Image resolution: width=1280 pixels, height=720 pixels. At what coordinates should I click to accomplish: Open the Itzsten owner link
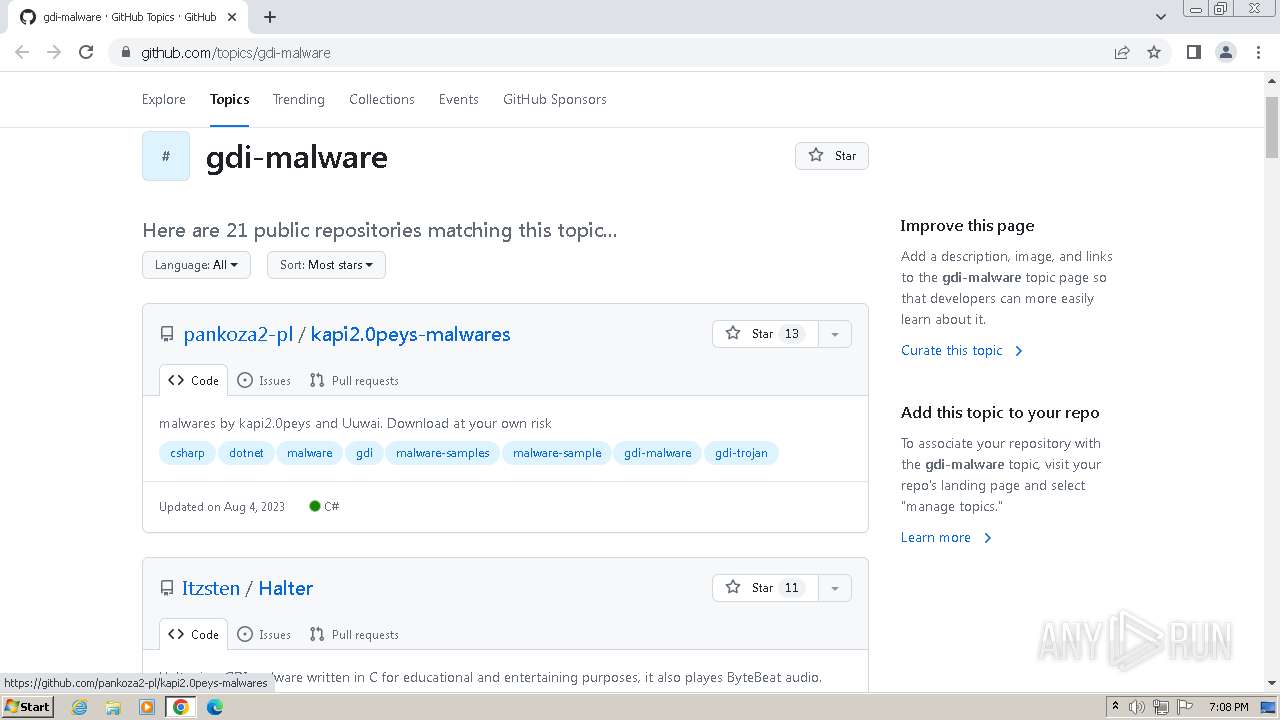(211, 588)
